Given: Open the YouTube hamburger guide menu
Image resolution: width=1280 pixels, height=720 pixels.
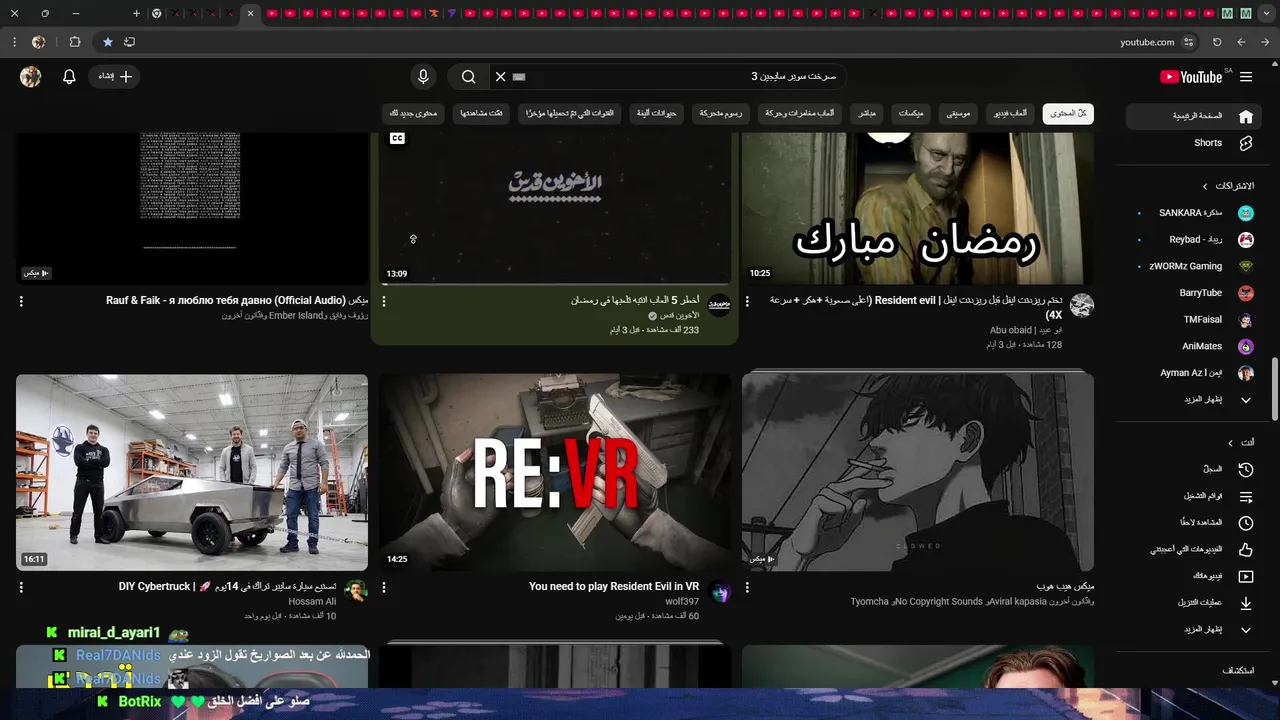Looking at the screenshot, I should [1246, 77].
